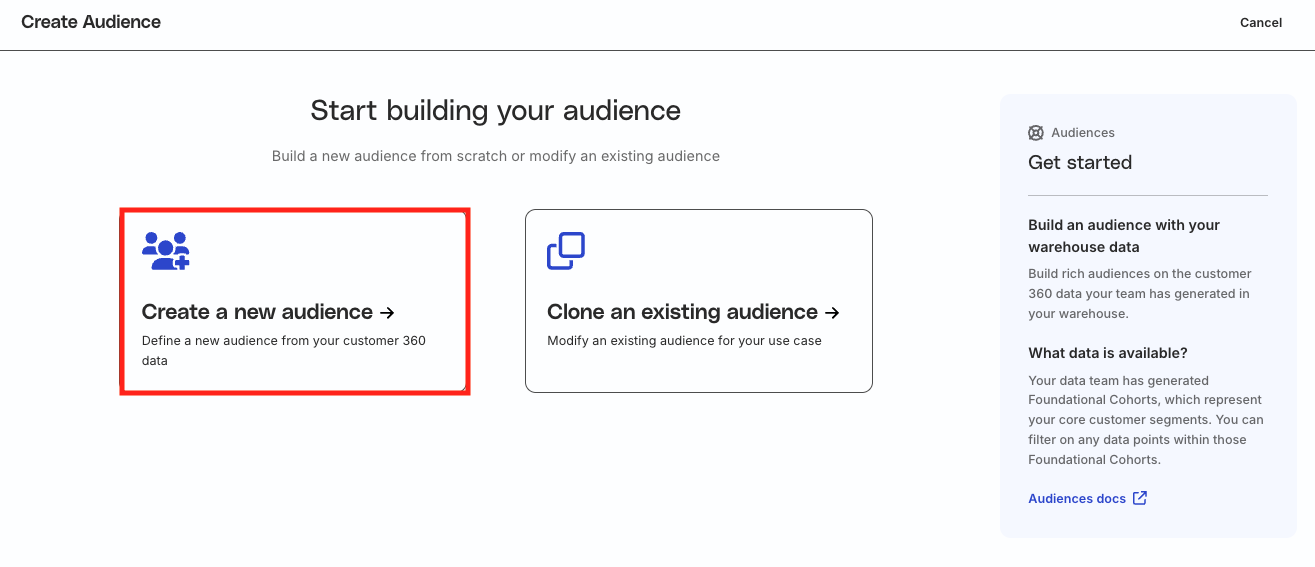Click the Audiences label in help panel
The width and height of the screenshot is (1315, 567).
[1082, 133]
